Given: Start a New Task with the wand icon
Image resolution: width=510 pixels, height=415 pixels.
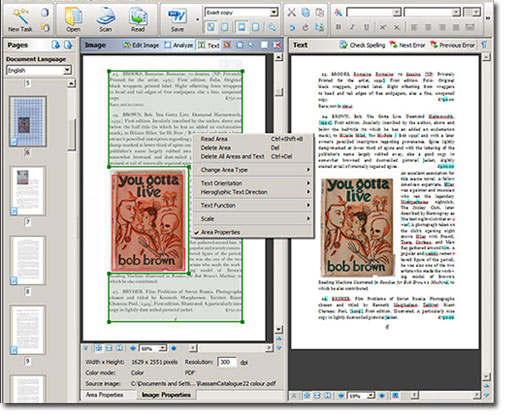Looking at the screenshot, I should click(x=20, y=20).
